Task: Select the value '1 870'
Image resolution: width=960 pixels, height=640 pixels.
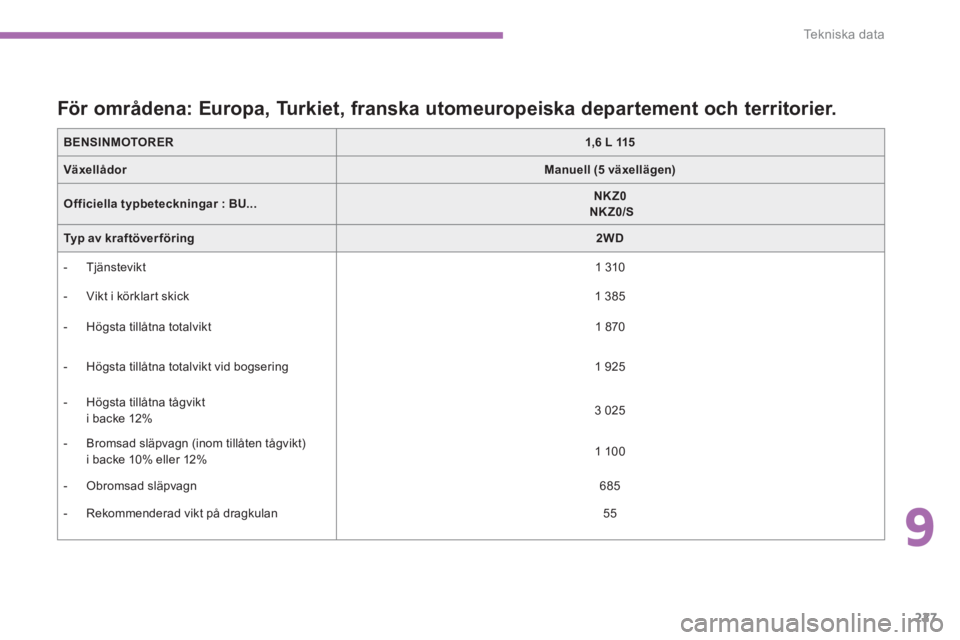Action: coord(610,327)
